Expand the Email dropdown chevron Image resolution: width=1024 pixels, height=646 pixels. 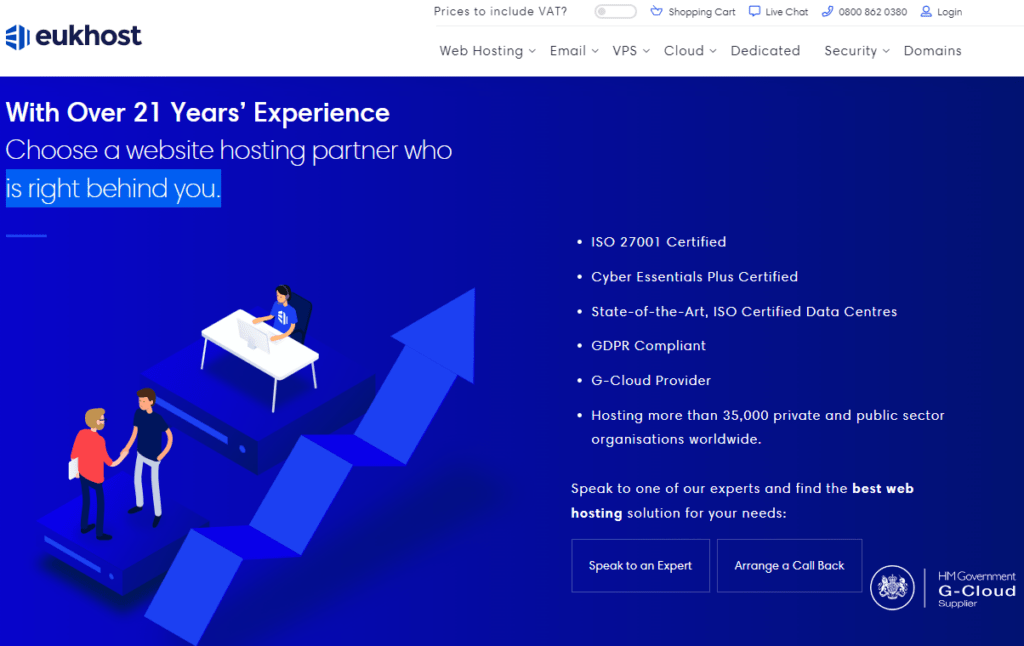coord(595,51)
